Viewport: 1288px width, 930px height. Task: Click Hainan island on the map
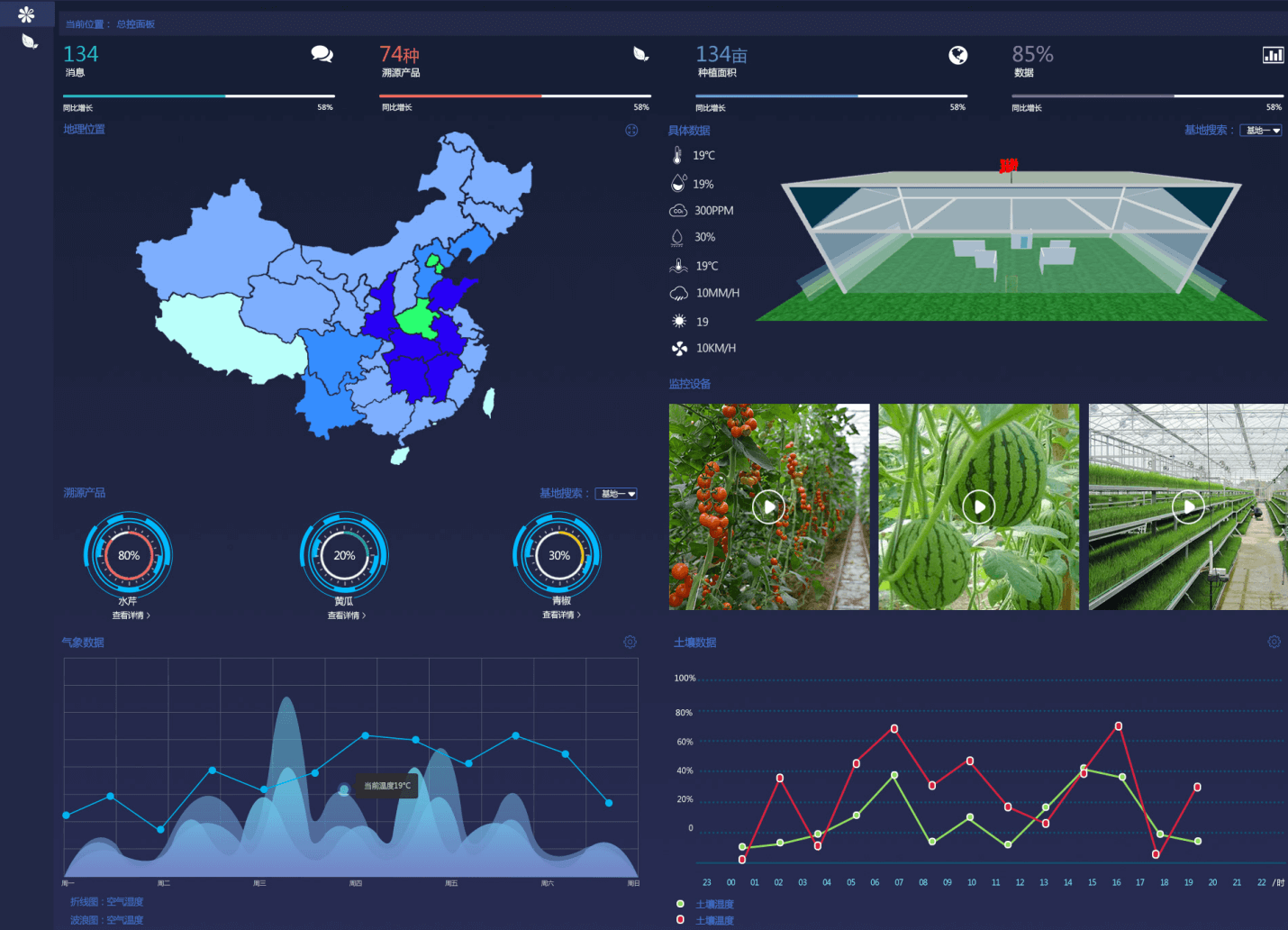click(x=399, y=455)
